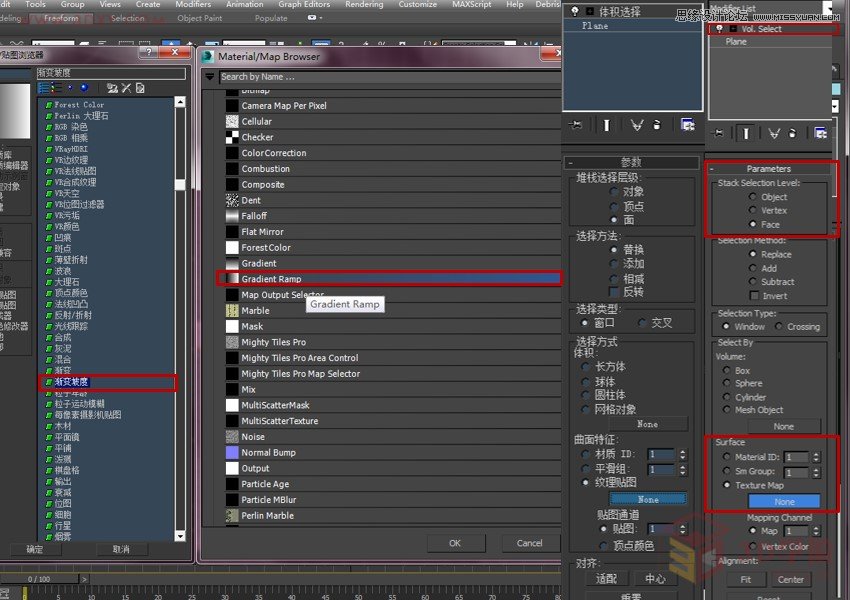Click Show End Result toggle in English modifier panel
The image size is (850, 600).
[746, 132]
